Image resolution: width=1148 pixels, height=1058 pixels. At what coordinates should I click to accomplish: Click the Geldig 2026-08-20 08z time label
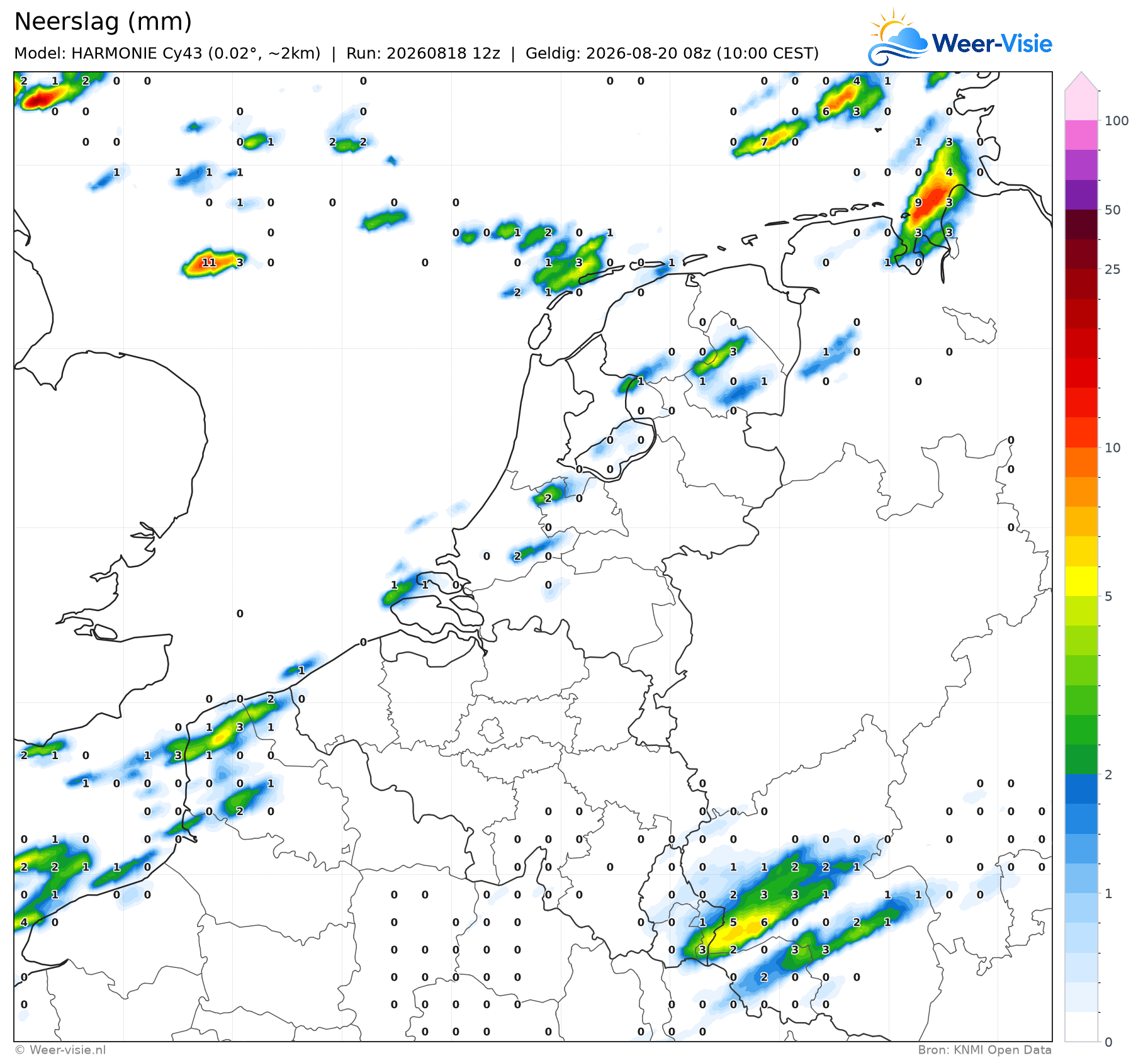click(x=672, y=53)
